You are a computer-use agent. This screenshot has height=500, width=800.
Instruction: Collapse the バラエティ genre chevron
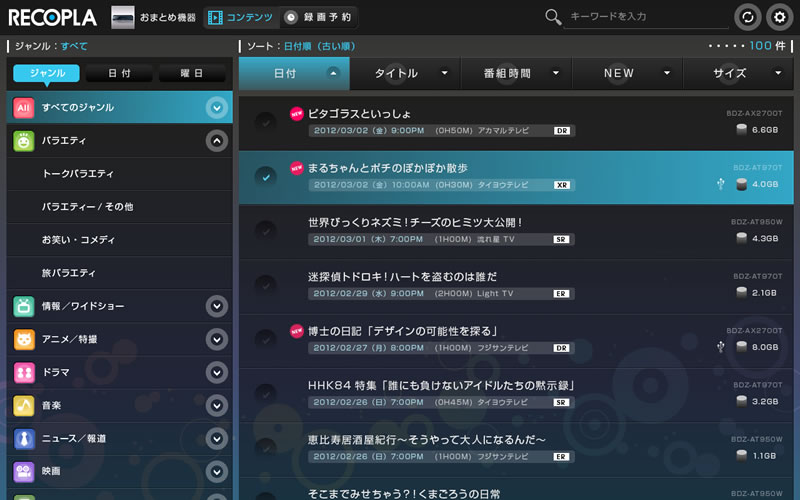click(x=217, y=141)
